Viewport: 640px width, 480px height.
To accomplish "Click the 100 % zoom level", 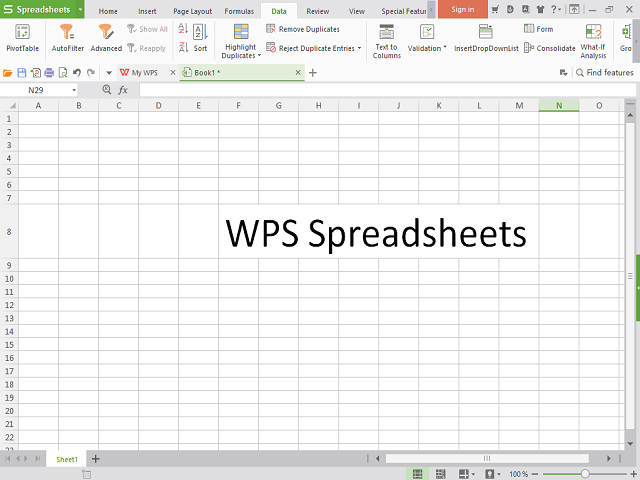I will [518, 474].
